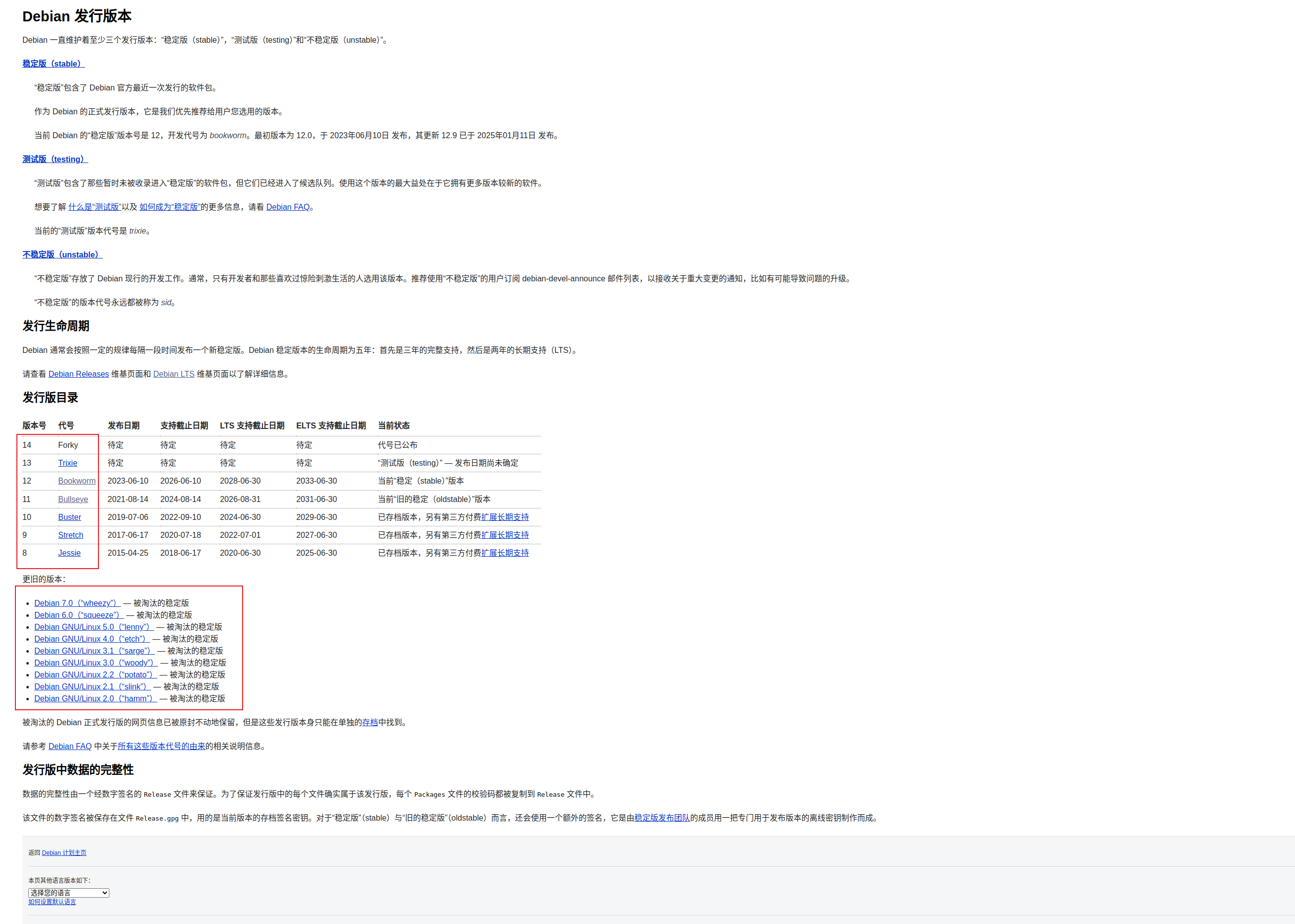This screenshot has height=924, width=1295.
Task: Click Buster ELTS end date 2029-06-30
Action: click(x=317, y=517)
